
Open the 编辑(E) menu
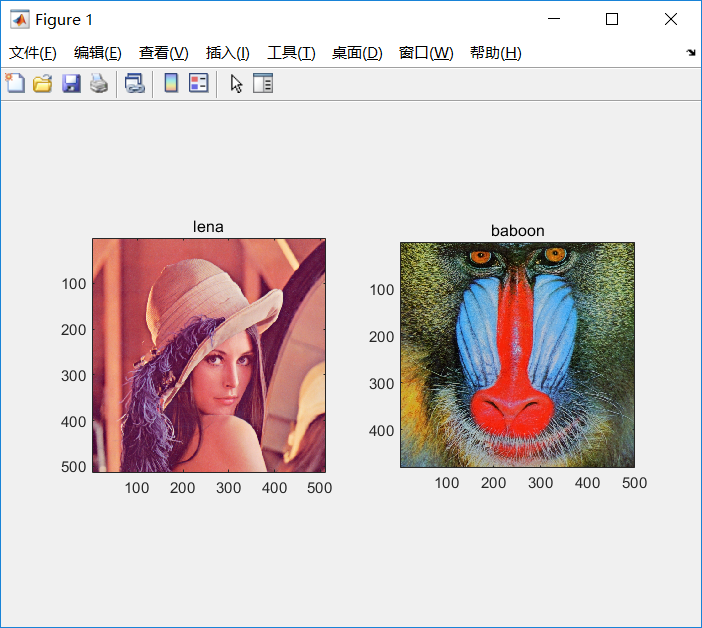98,53
